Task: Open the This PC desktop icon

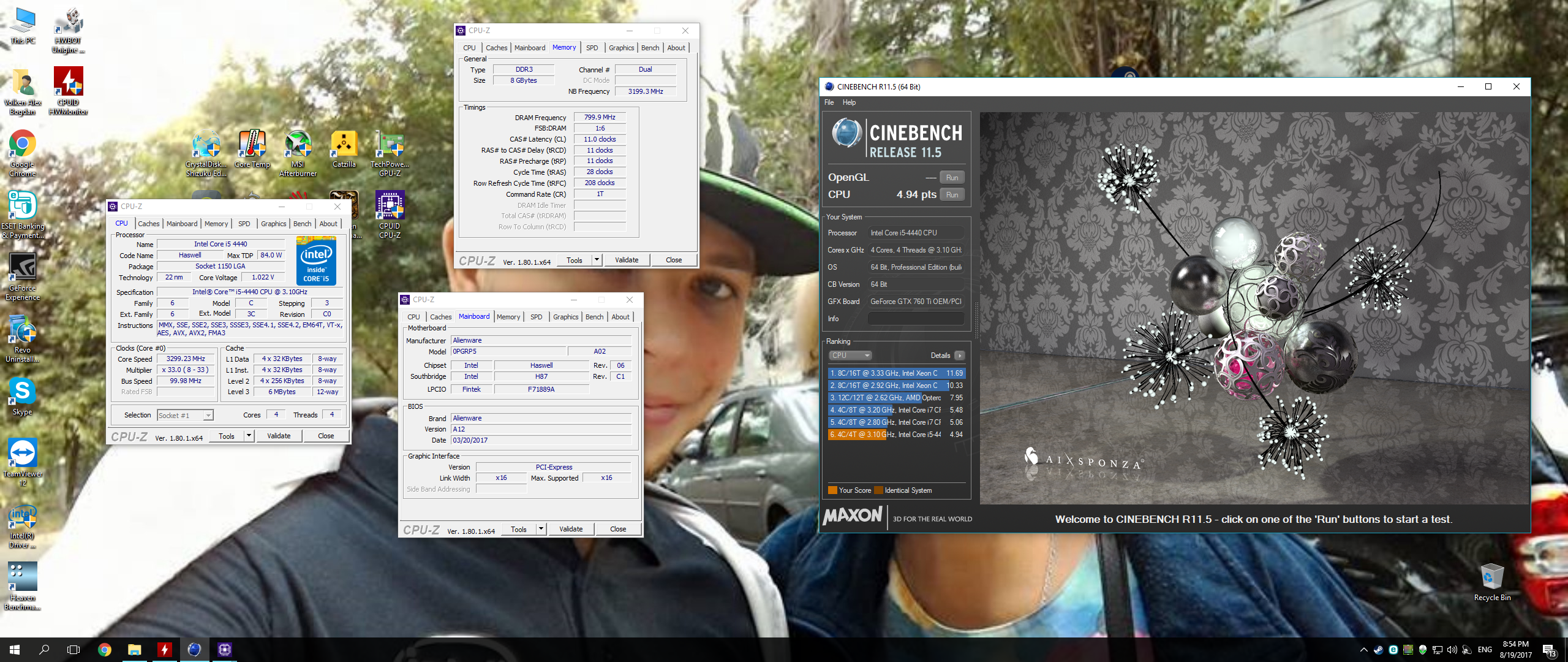Action: [x=23, y=26]
